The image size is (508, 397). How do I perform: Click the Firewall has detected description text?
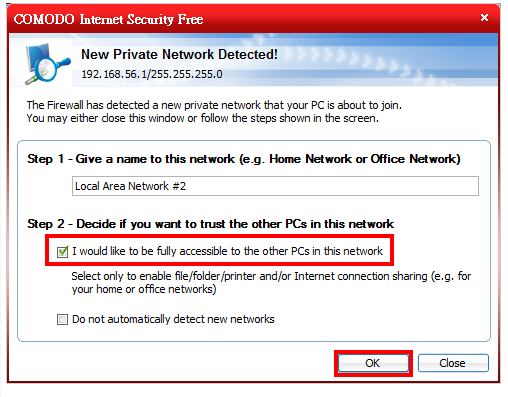click(214, 105)
